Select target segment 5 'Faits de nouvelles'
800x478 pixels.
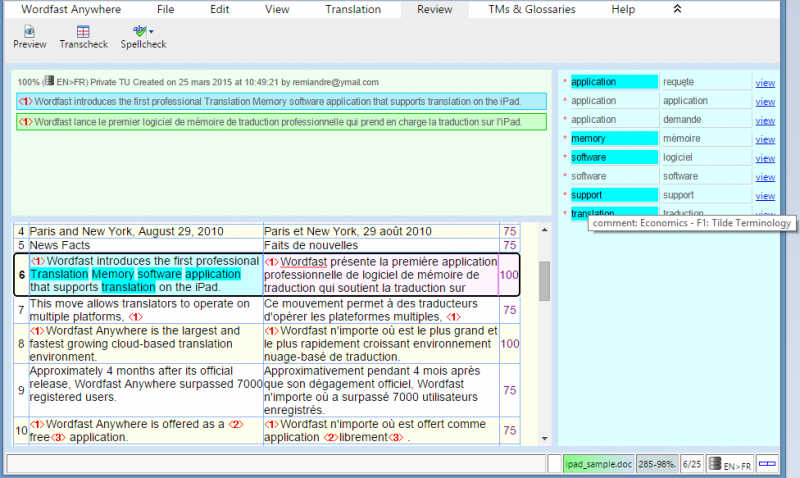click(x=381, y=245)
